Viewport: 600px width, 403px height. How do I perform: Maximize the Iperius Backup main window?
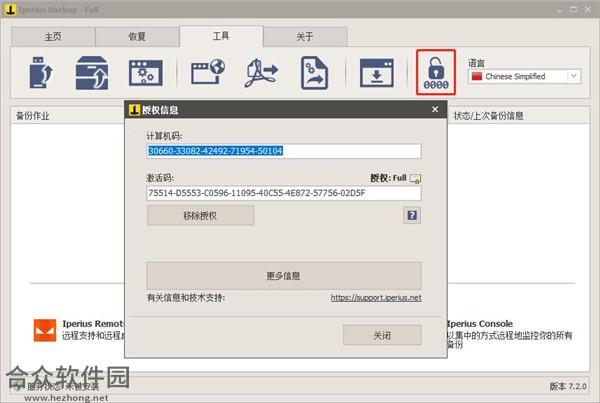click(x=574, y=10)
